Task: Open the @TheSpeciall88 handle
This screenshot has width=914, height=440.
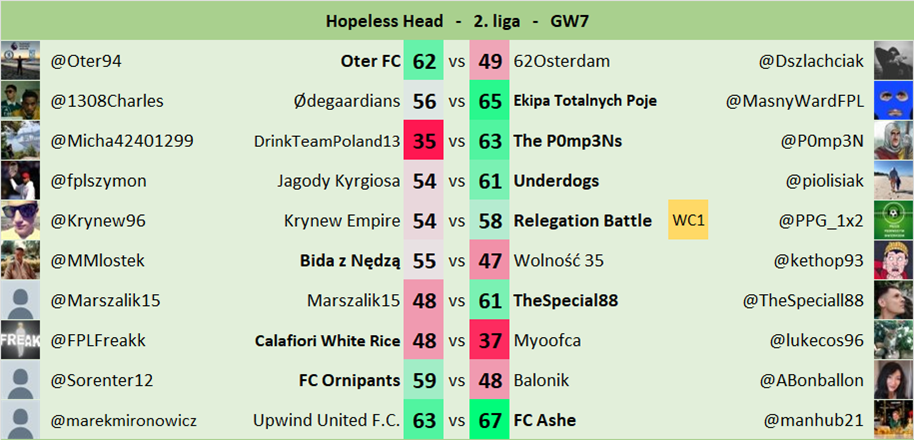Action: (x=803, y=300)
